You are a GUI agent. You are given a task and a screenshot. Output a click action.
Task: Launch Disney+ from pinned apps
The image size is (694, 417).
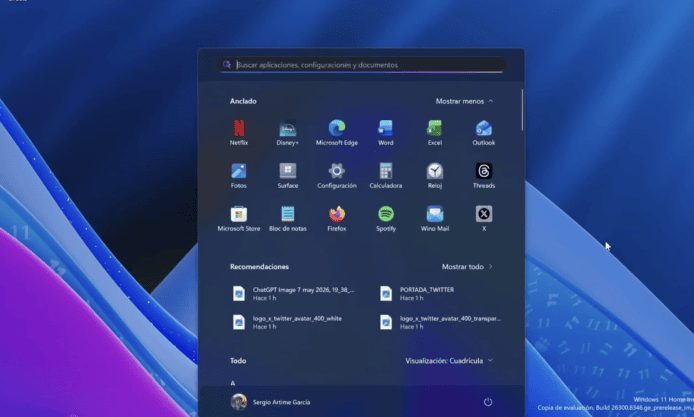[288, 132]
